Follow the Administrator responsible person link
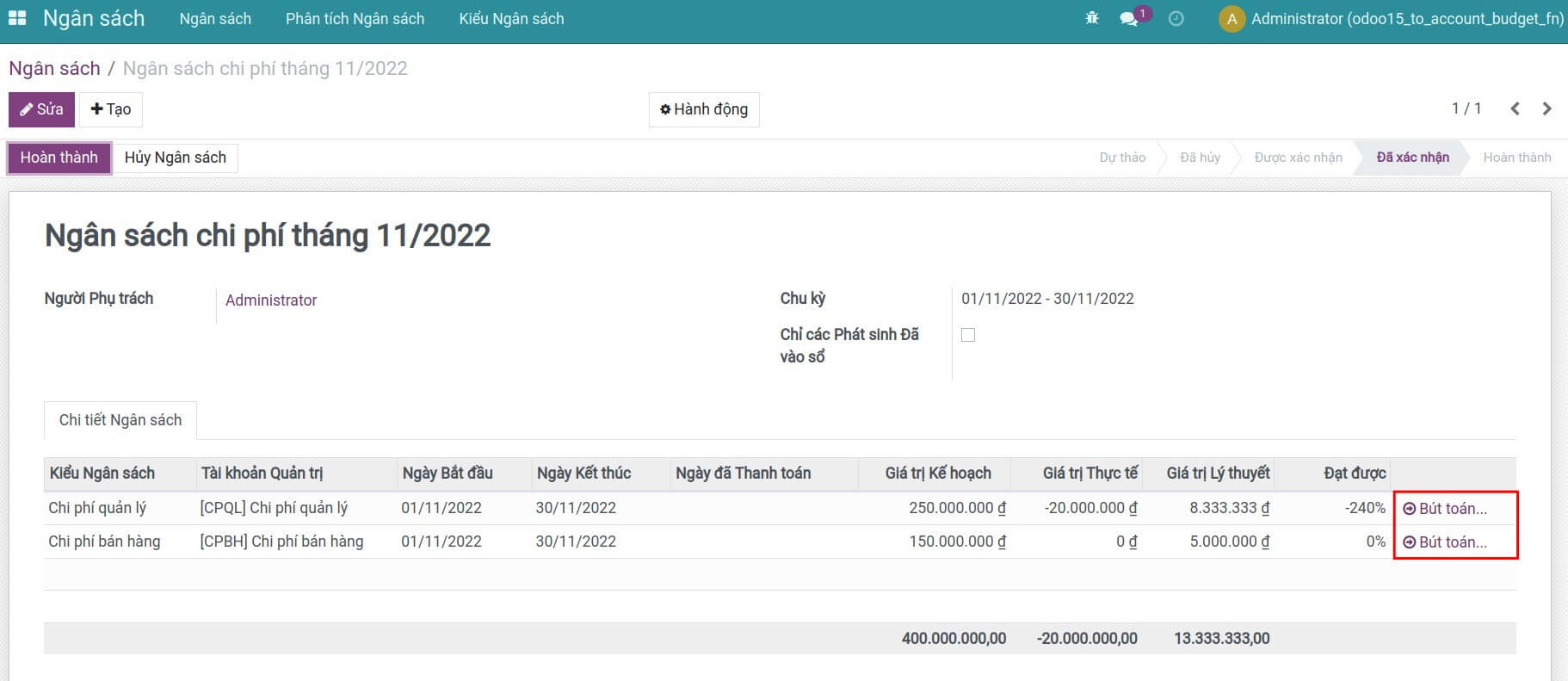This screenshot has width=1568, height=681. tap(271, 300)
